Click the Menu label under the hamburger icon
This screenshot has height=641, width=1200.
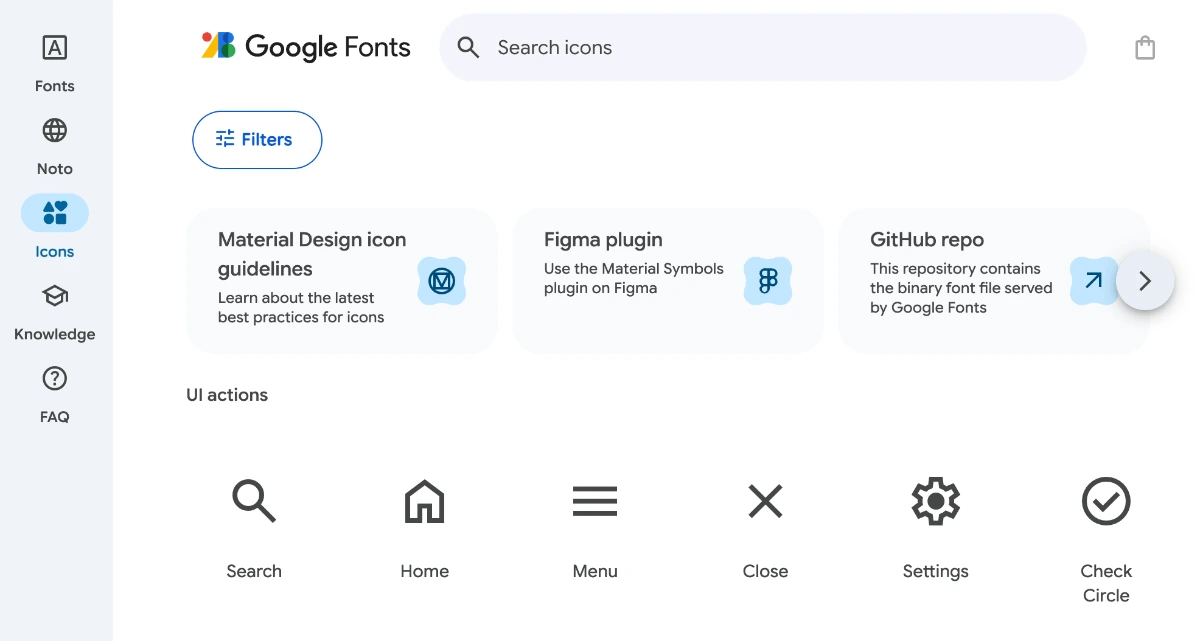(595, 571)
